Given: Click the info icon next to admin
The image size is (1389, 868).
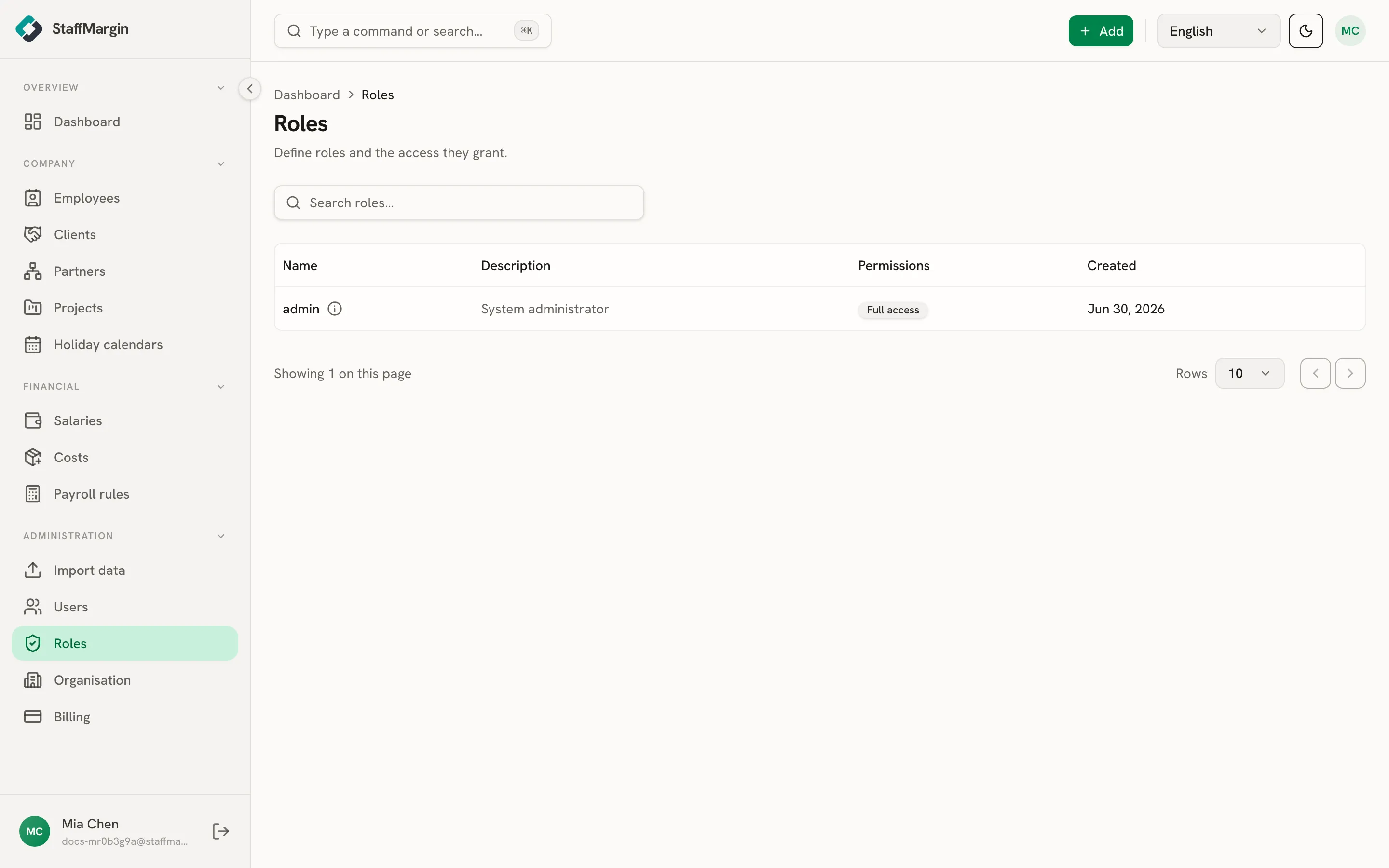Looking at the screenshot, I should pos(335,309).
